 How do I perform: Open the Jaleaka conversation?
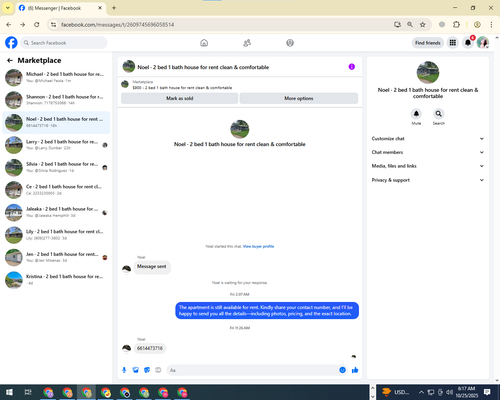56,212
